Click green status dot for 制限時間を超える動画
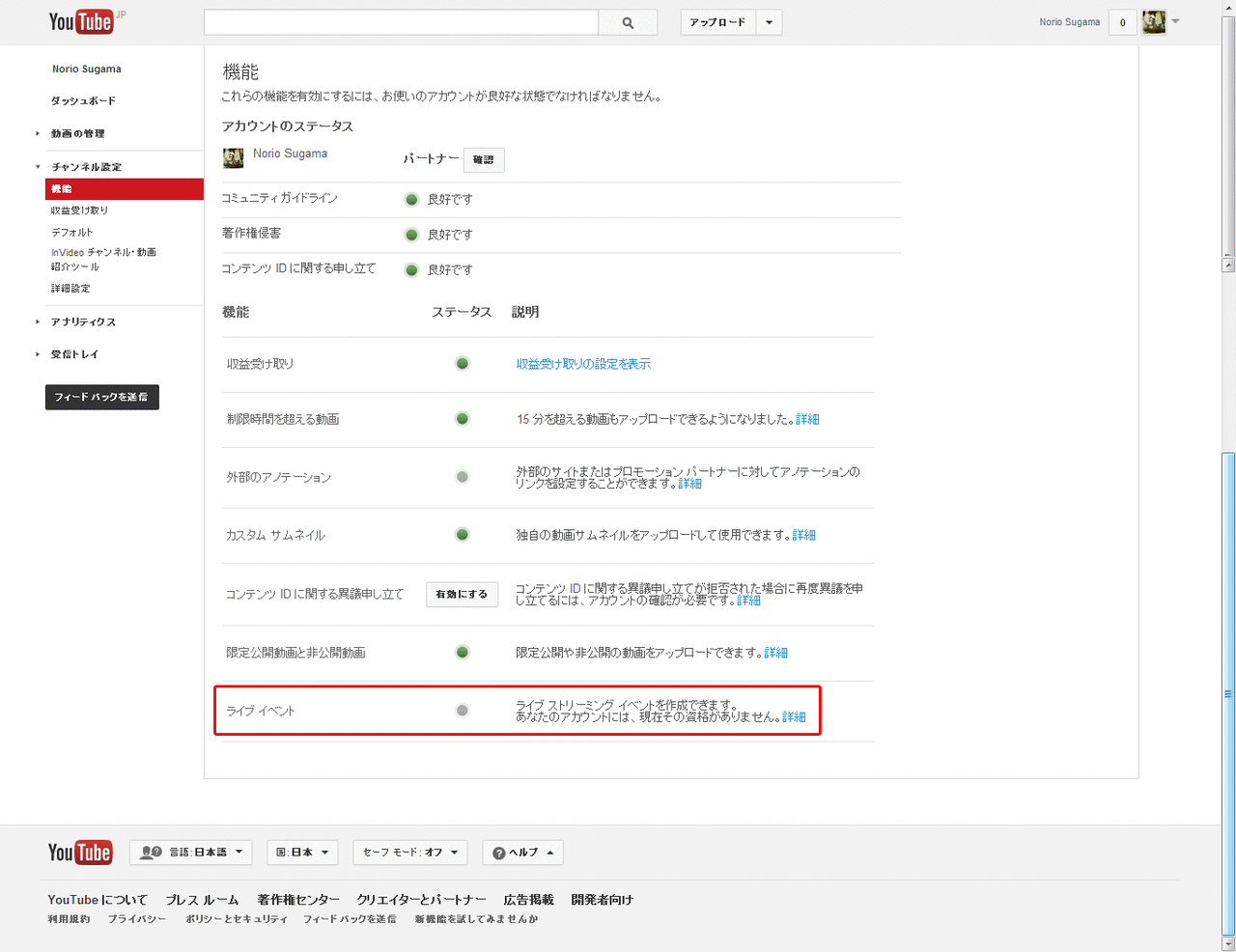 (463, 419)
